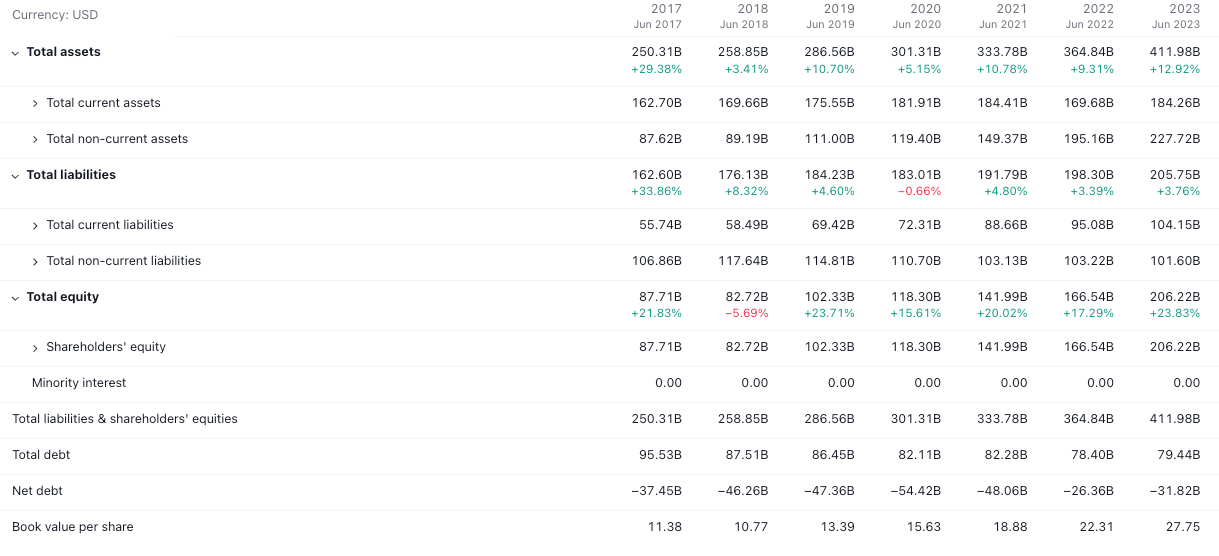The height and width of the screenshot is (556, 1219).
Task: Click the 2020 Total liabilities −0.66% change
Action: (x=919, y=192)
